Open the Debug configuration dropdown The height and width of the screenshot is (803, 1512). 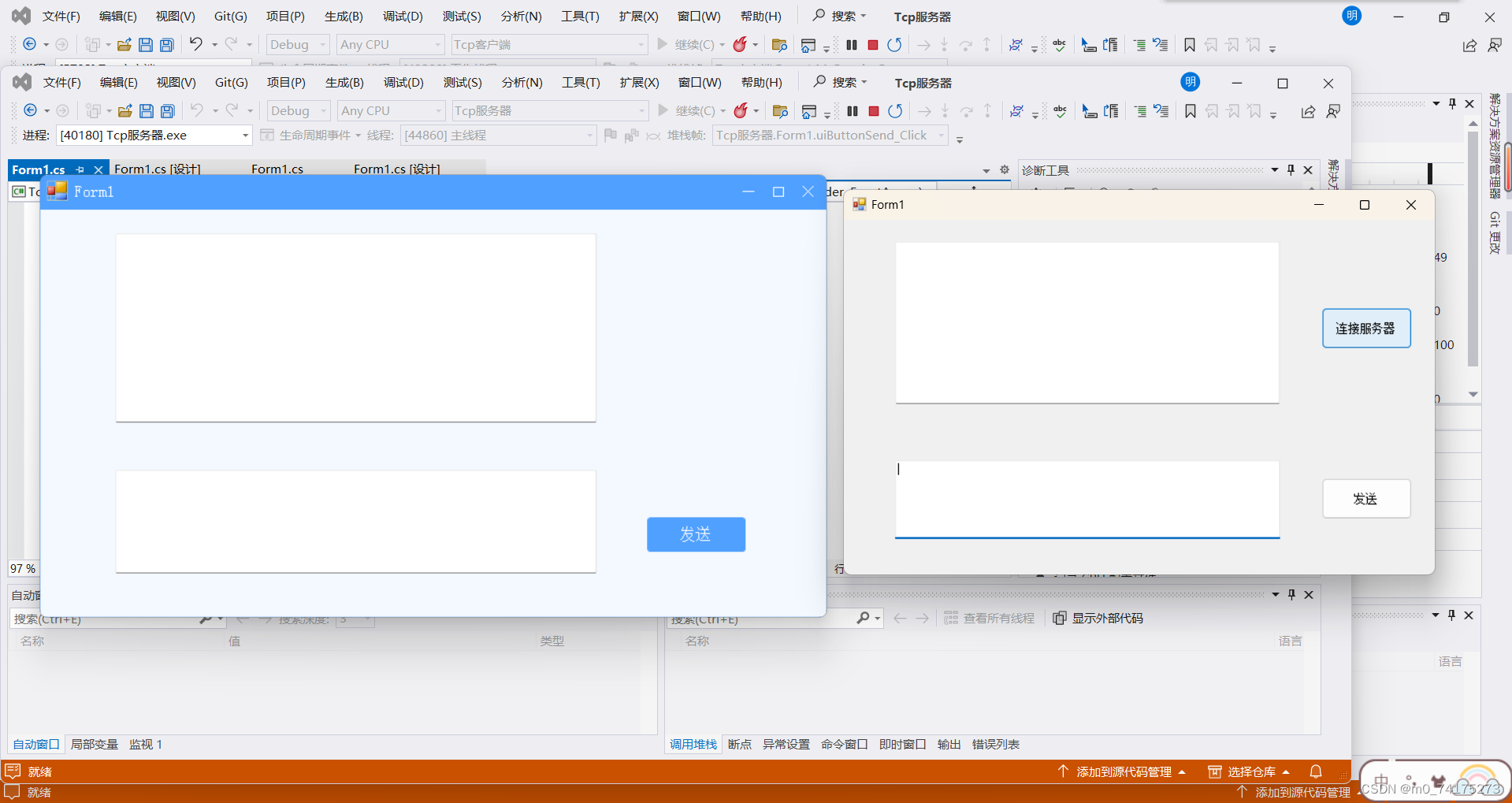pyautogui.click(x=298, y=110)
